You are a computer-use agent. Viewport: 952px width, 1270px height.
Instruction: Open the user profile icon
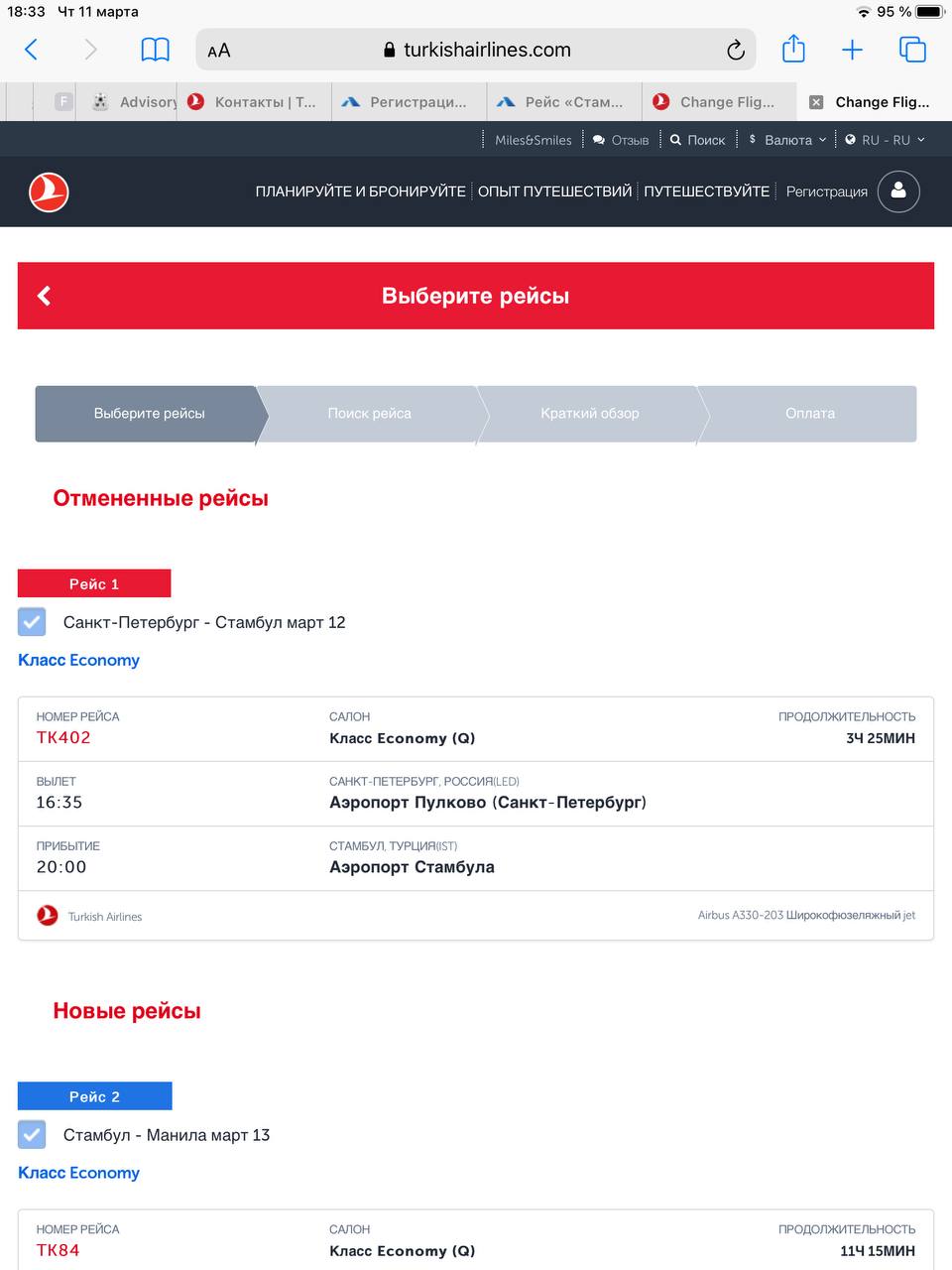pos(898,191)
